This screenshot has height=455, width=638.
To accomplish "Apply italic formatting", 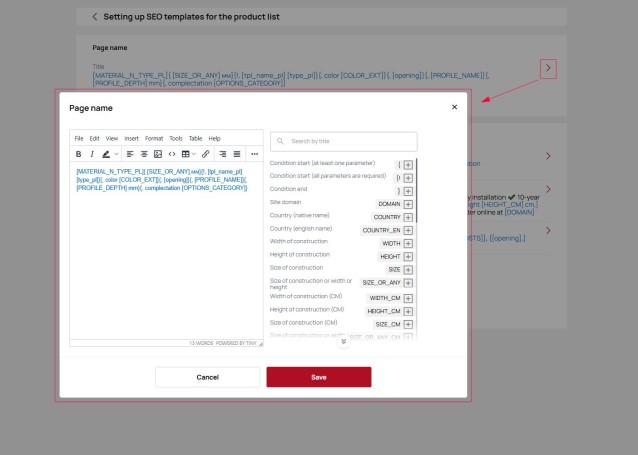I will [92, 154].
